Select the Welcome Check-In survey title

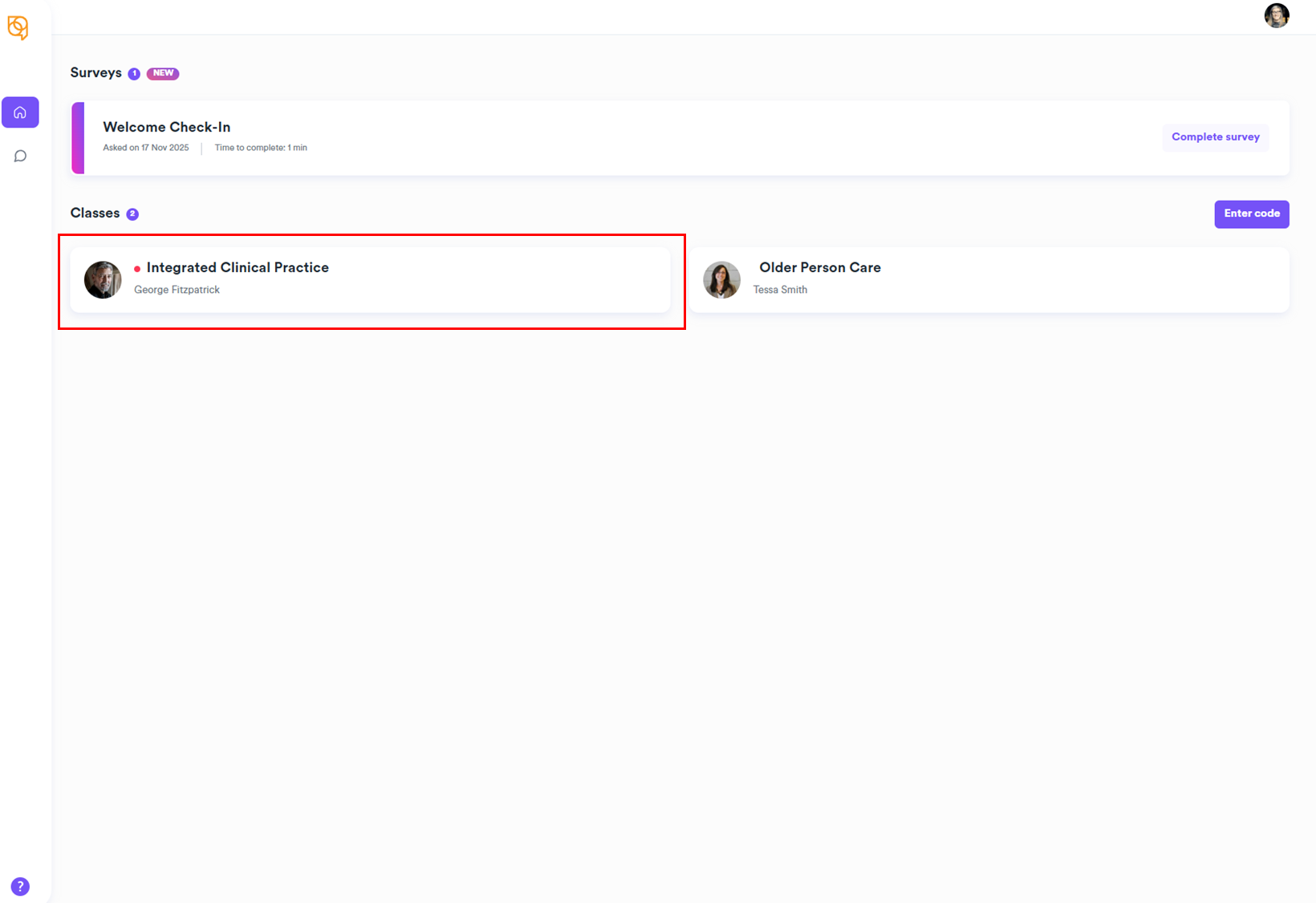coord(166,127)
